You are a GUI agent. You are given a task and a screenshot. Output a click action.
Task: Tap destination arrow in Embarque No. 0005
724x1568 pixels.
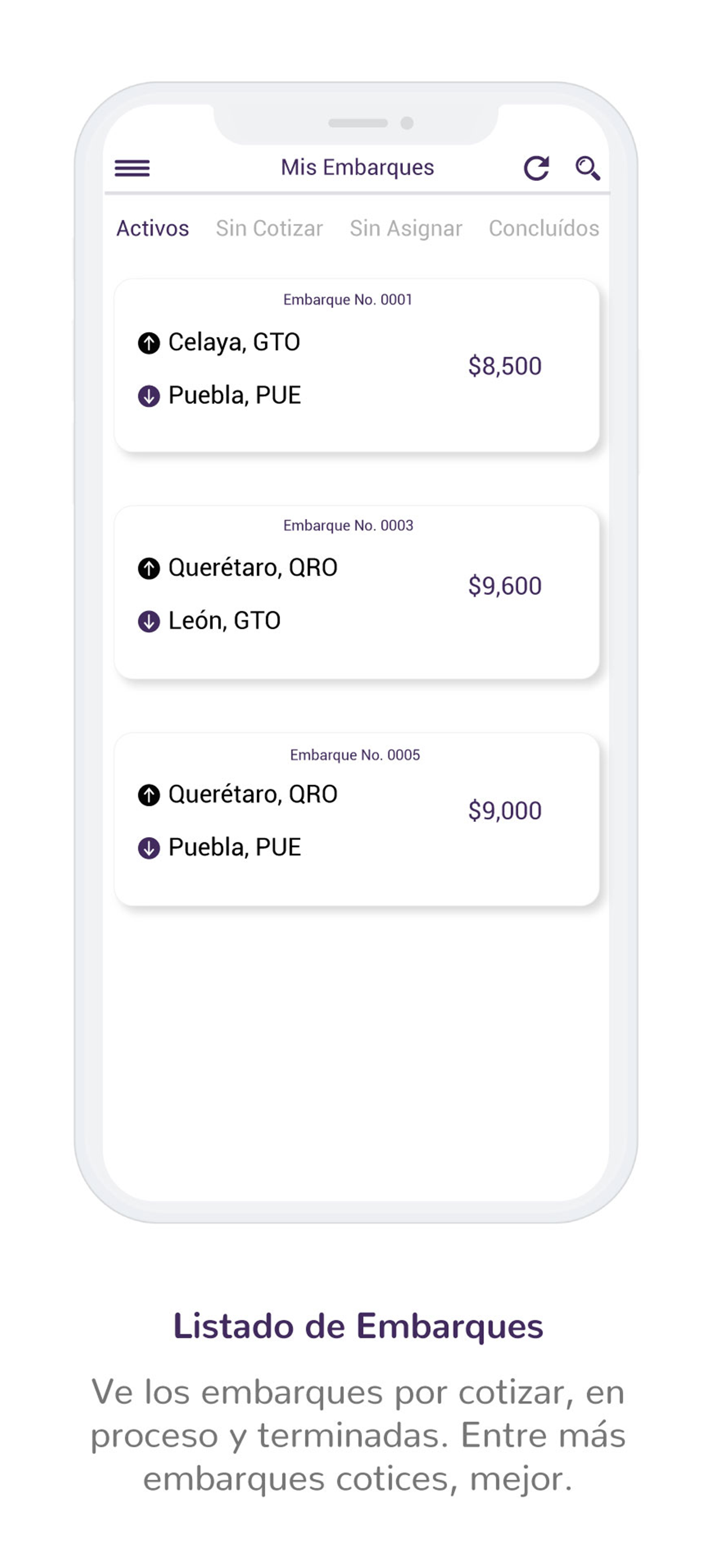pyautogui.click(x=149, y=848)
